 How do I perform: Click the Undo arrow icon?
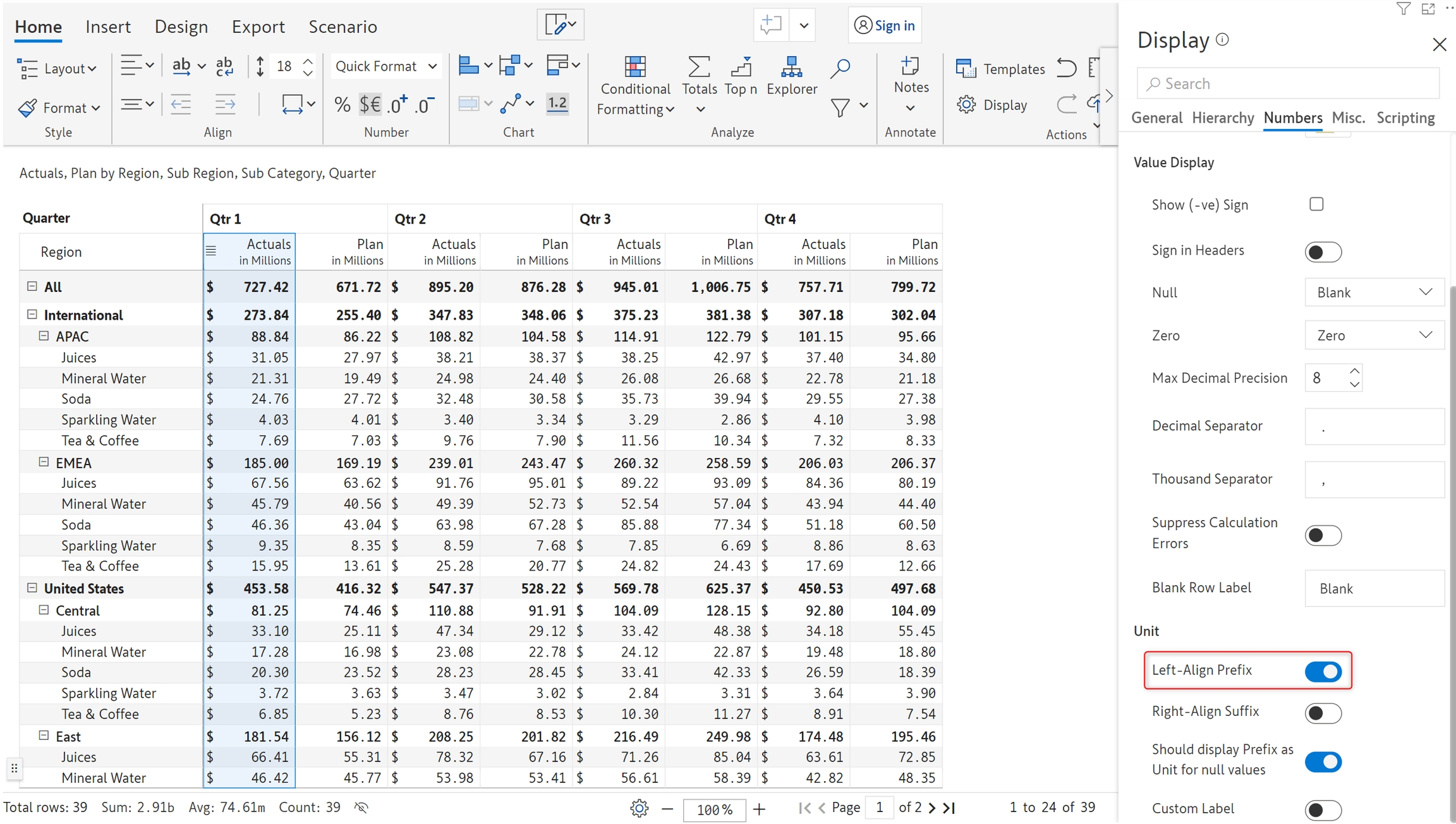tap(1067, 68)
